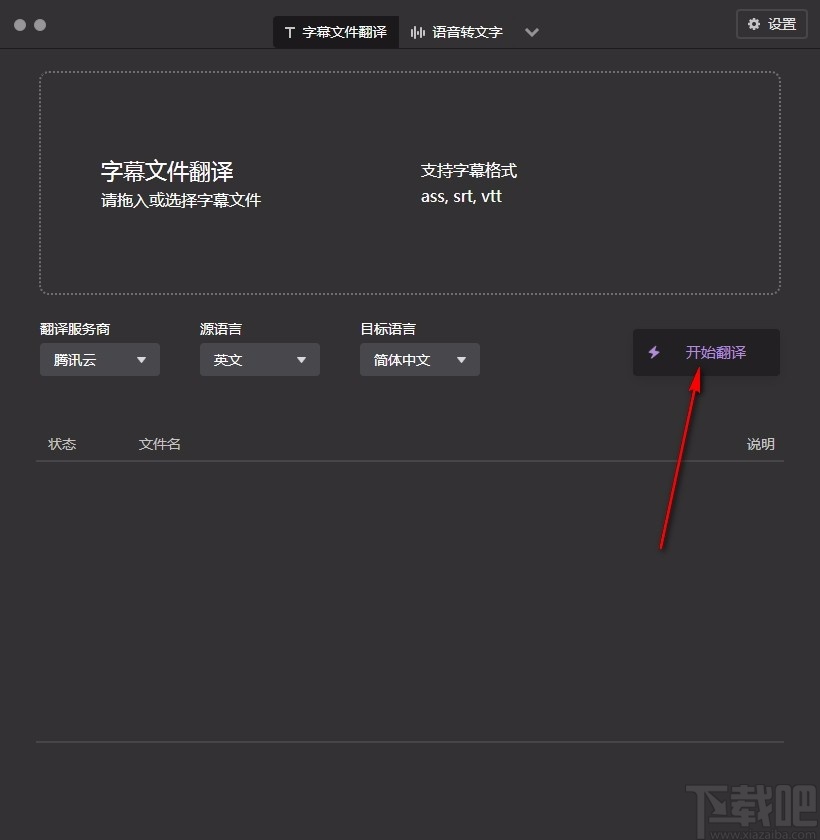This screenshot has height=840, width=820.
Task: Click the lightning icon inside the 开始翻译 button
Action: 655,352
